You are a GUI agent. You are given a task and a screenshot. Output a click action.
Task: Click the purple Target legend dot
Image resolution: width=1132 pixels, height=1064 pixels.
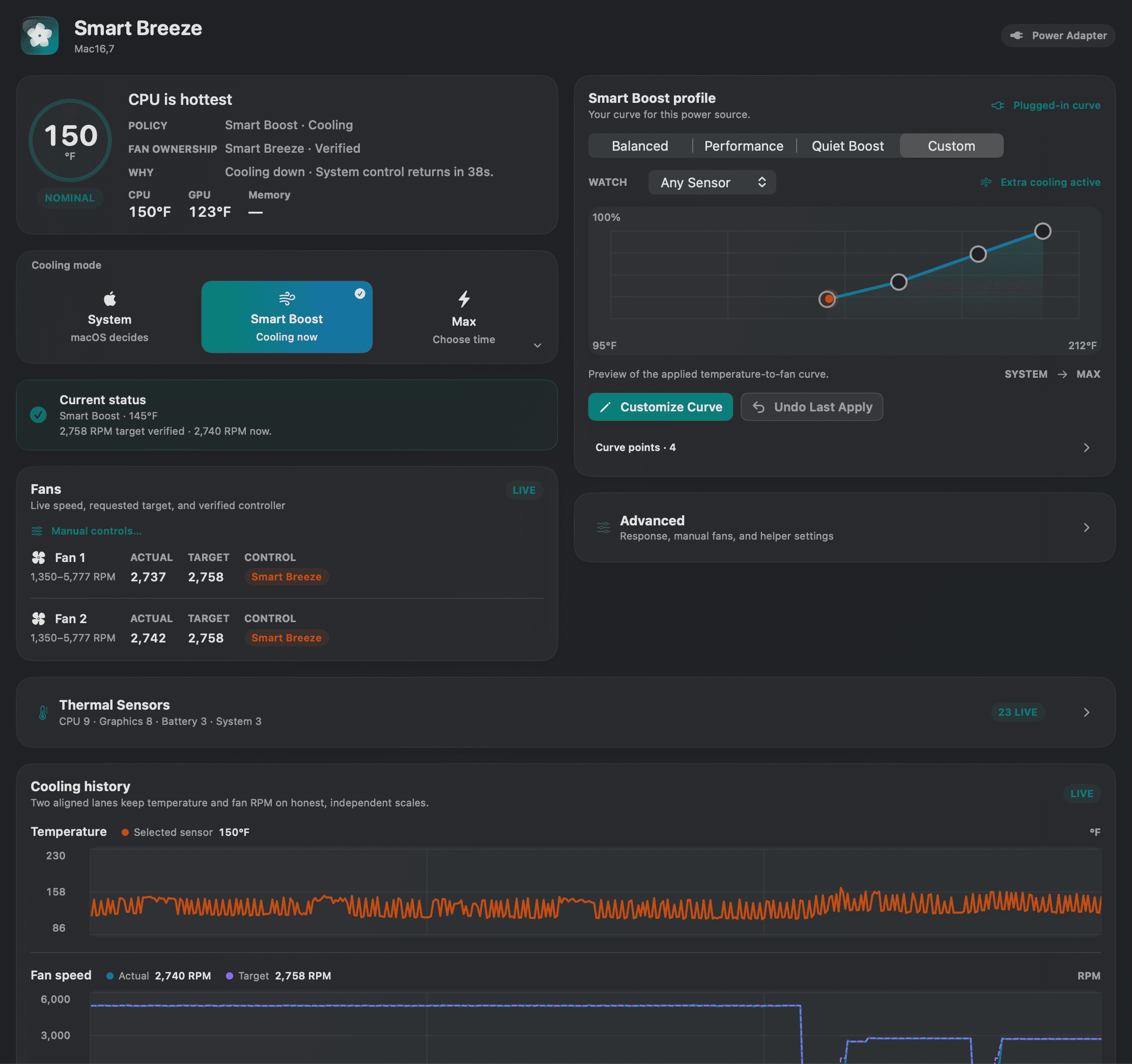[230, 976]
